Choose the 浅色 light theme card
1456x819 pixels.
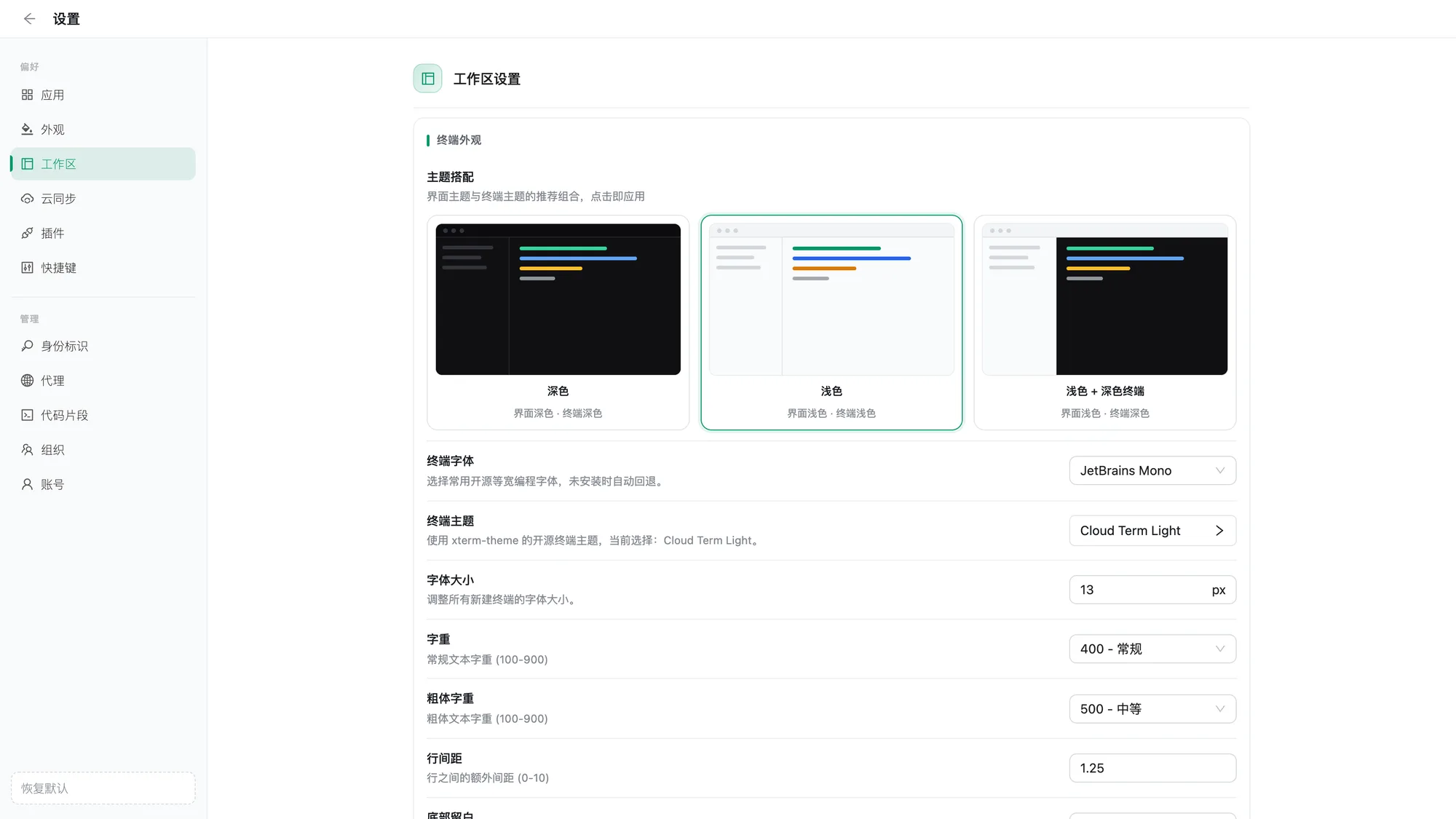pyautogui.click(x=831, y=323)
